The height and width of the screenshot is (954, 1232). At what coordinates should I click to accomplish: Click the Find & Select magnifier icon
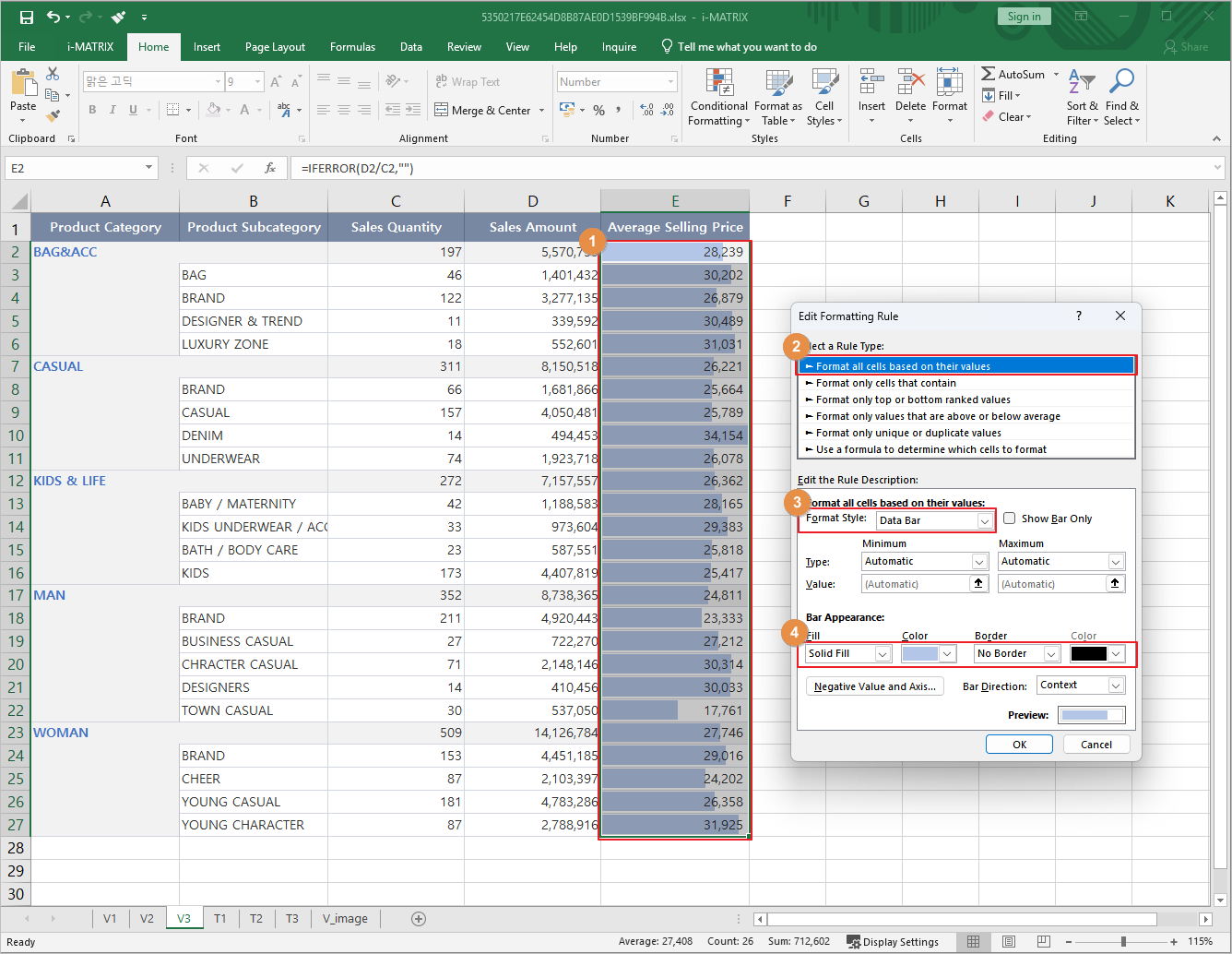1121,81
